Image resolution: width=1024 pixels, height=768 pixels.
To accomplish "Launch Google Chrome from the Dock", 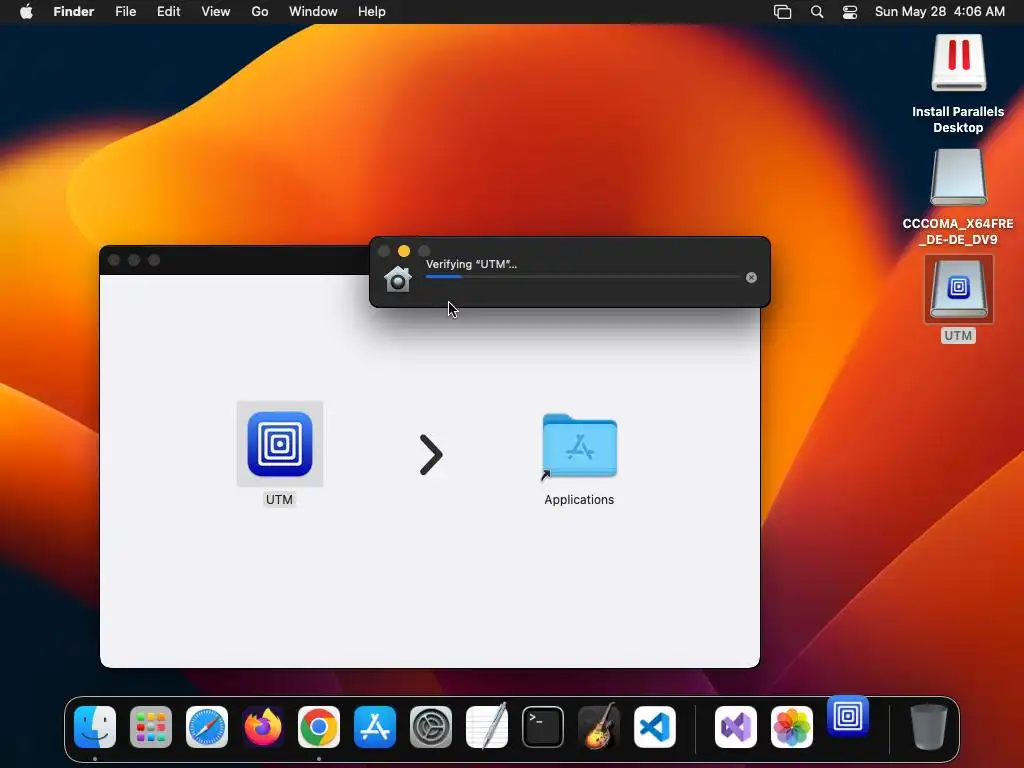I will (x=319, y=727).
